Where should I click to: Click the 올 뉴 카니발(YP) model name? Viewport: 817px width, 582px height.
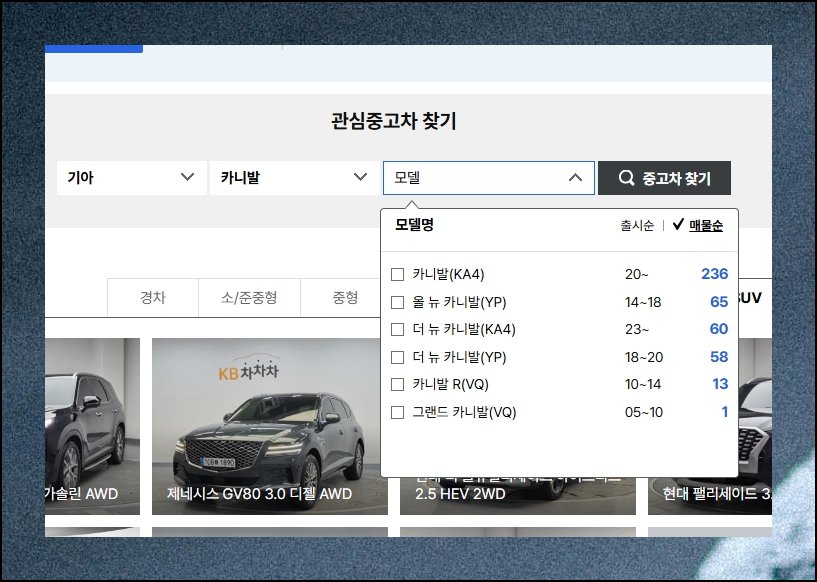click(459, 302)
